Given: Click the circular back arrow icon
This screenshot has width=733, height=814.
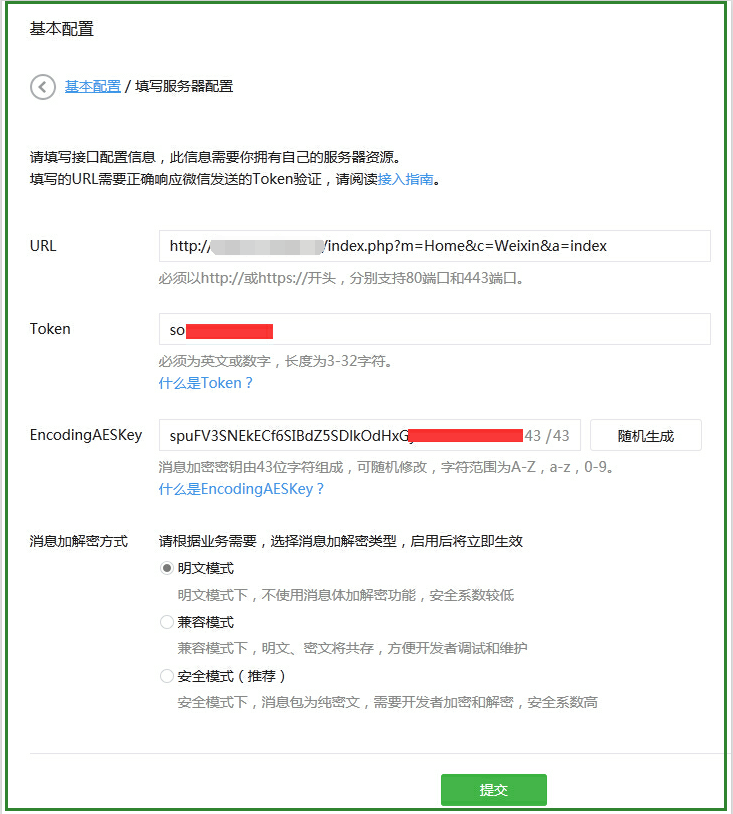Looking at the screenshot, I should pos(42,87).
